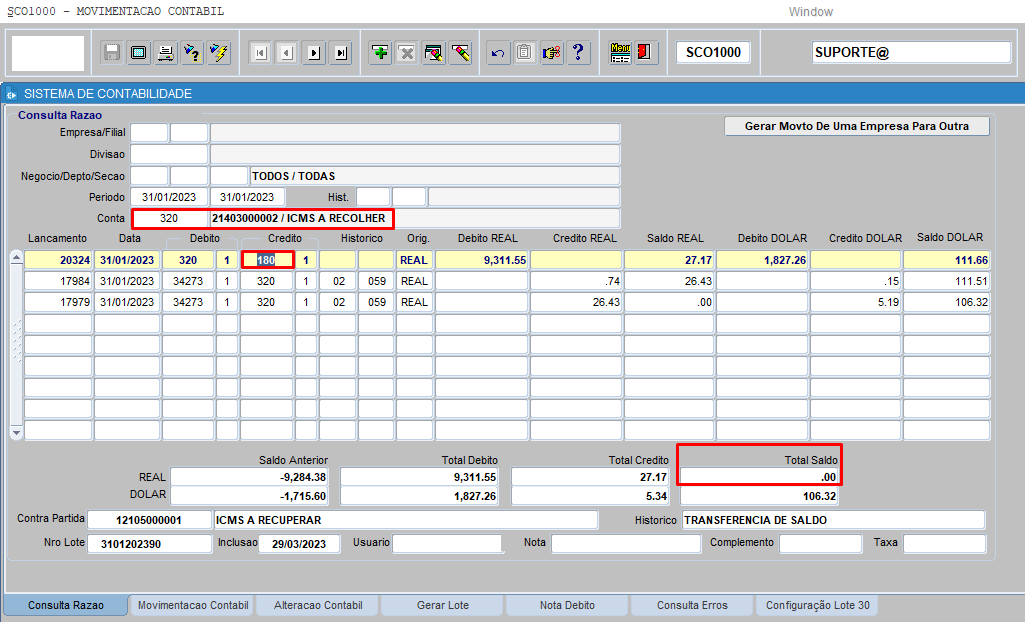Image resolution: width=1025 pixels, height=622 pixels.
Task: Click the Taxa input field
Action: pos(944,544)
